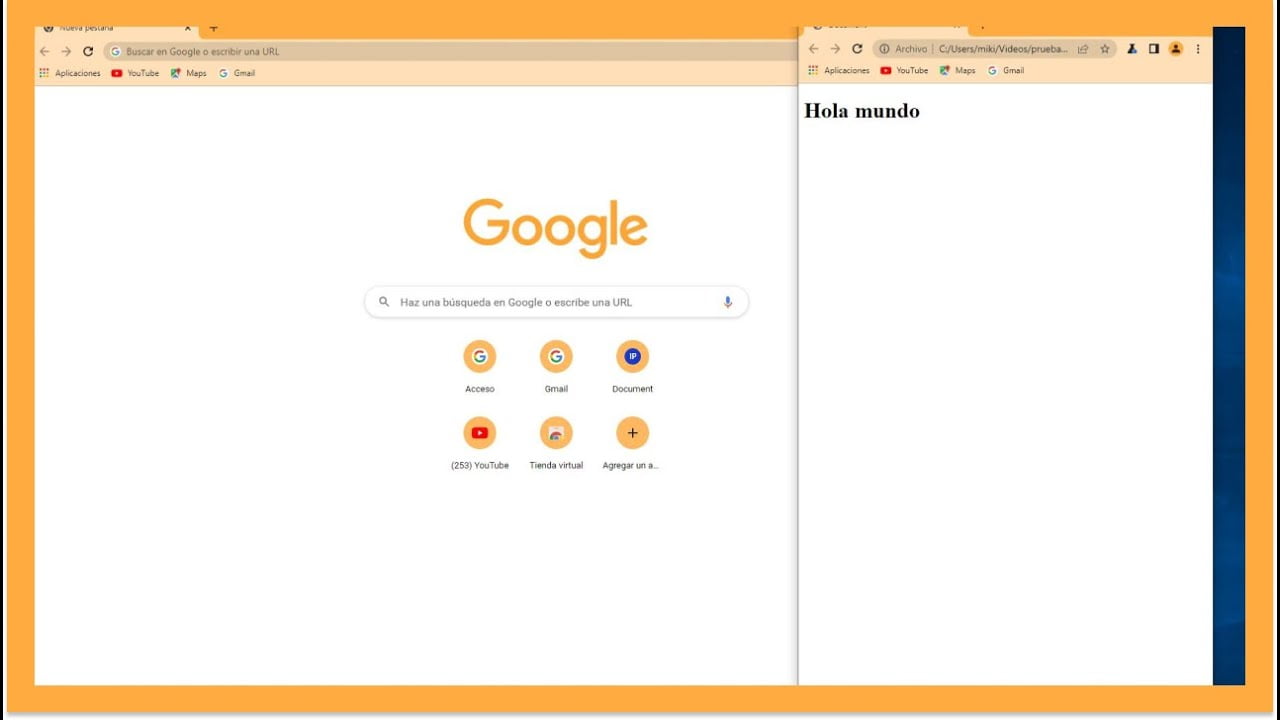Click the Hola mundo heading
This screenshot has width=1280, height=720.
pyautogui.click(x=862, y=111)
